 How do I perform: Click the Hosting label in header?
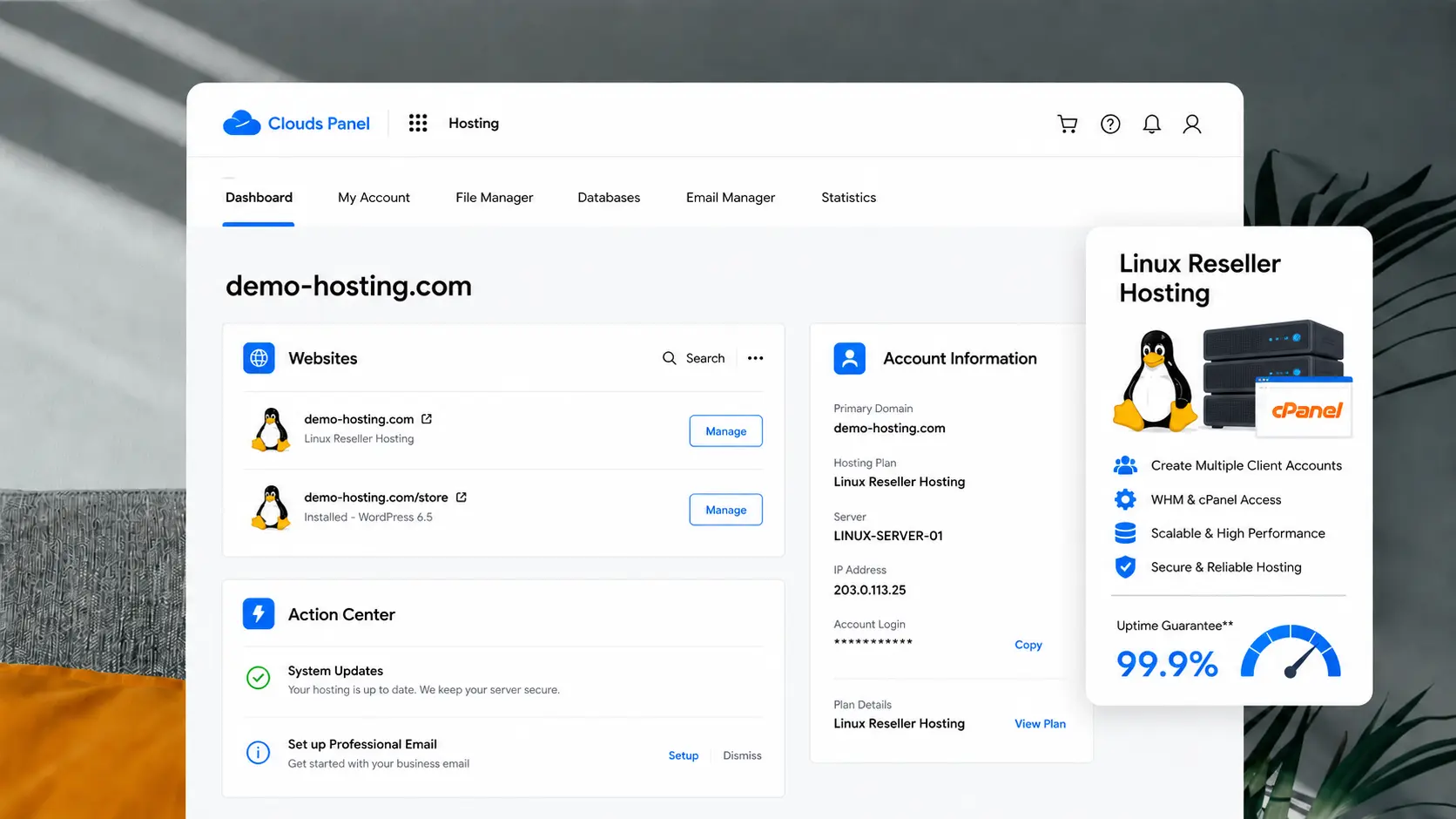[x=474, y=124]
